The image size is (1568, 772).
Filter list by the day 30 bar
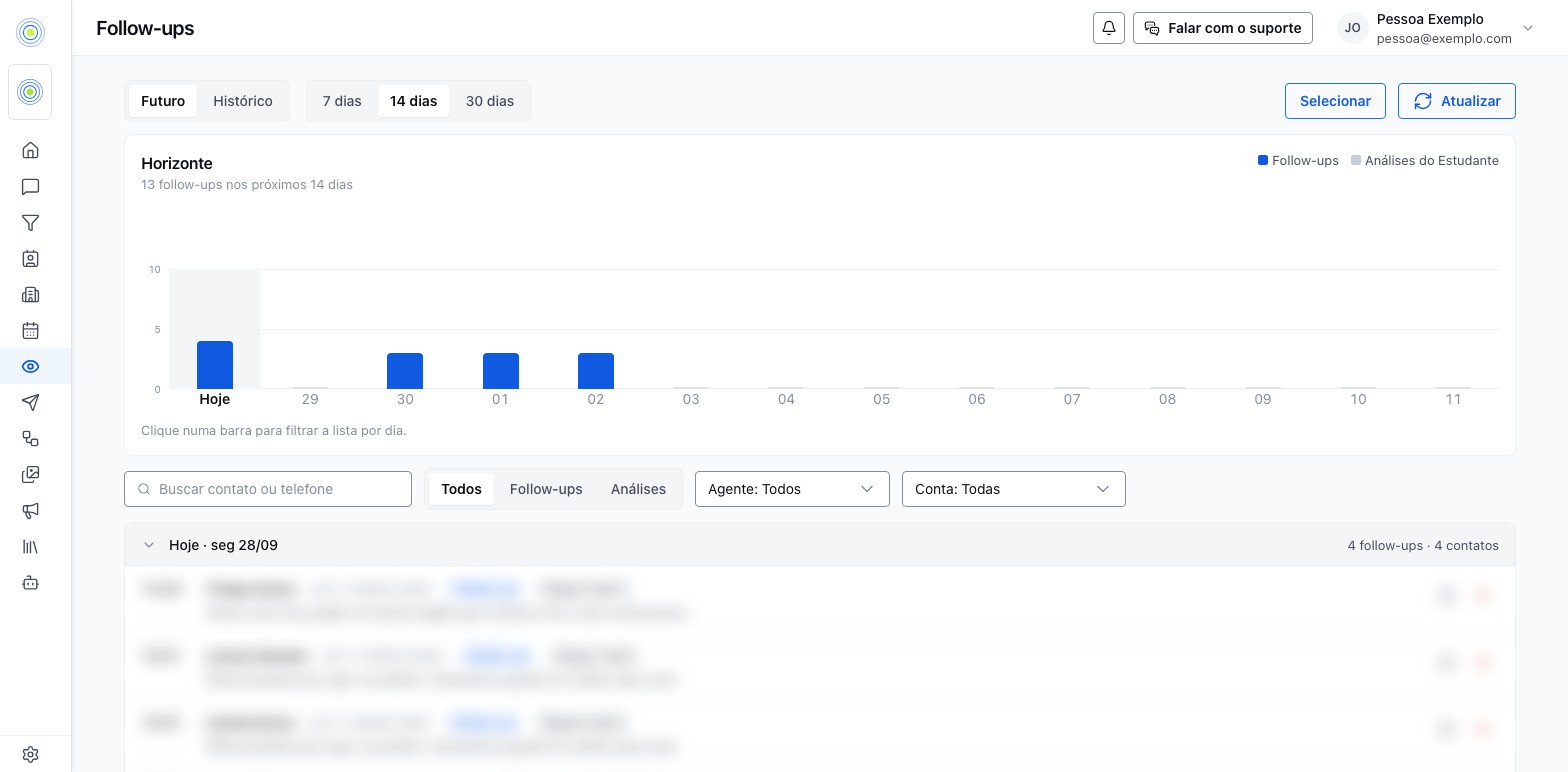tap(405, 371)
